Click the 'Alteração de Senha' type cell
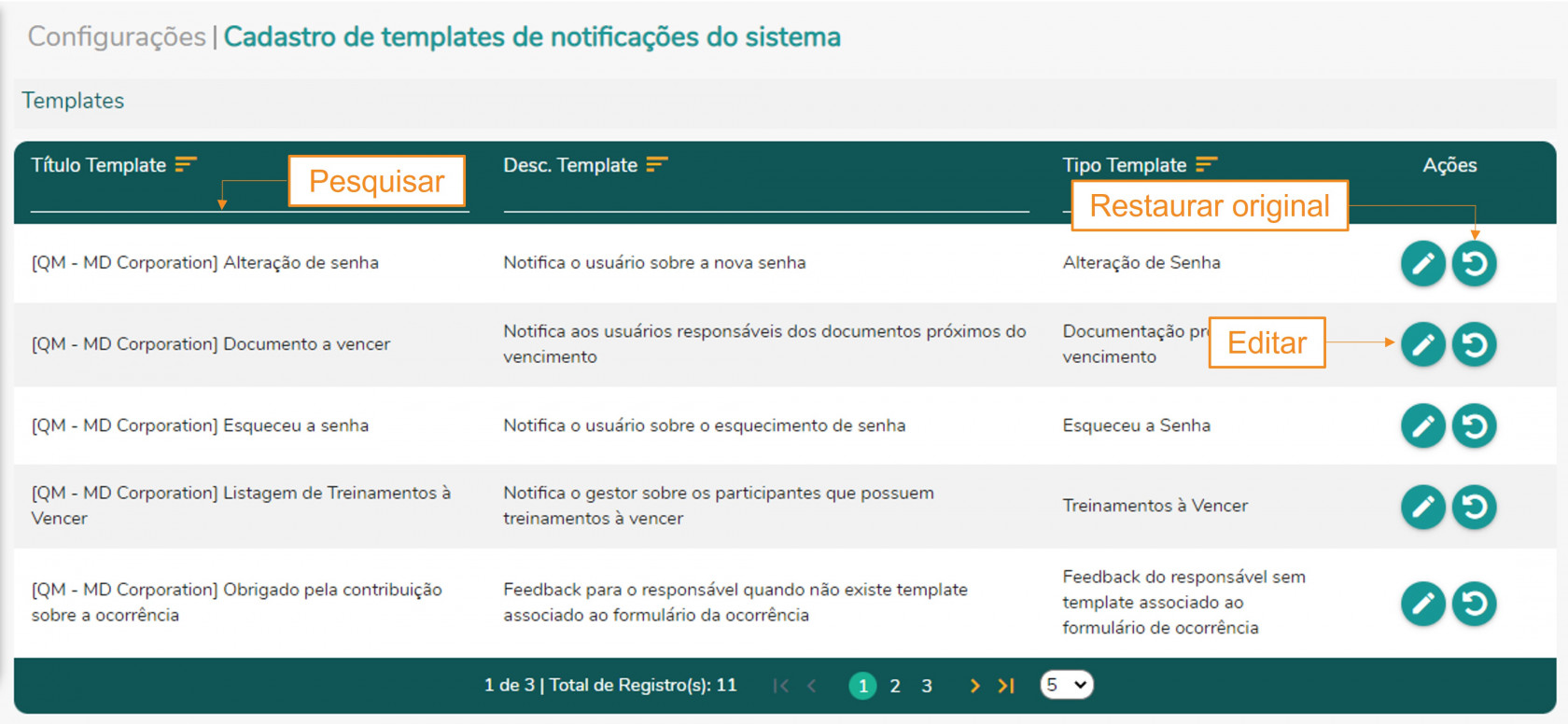This screenshot has width=1568, height=724. coord(1141,263)
